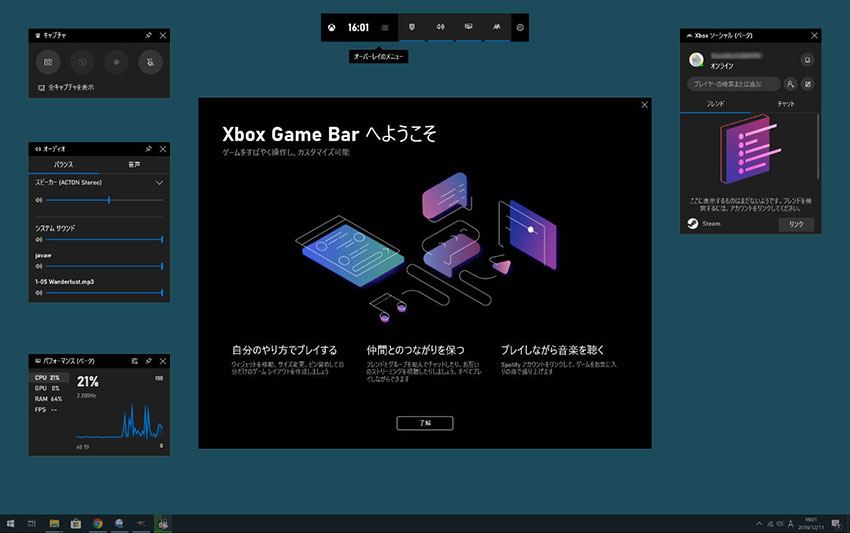This screenshot has height=533, width=850.
Task: Click the Xbox logo on the Game Bar
Action: coord(331,28)
